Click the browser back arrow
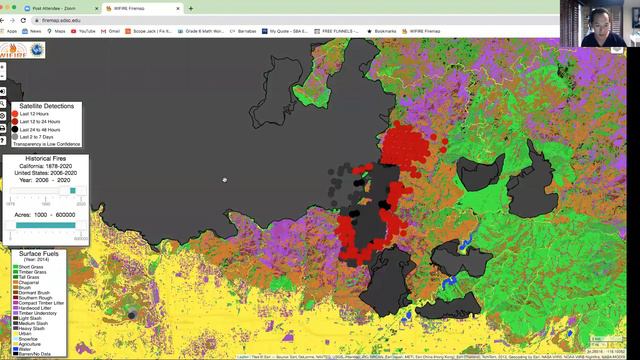 [2, 20]
